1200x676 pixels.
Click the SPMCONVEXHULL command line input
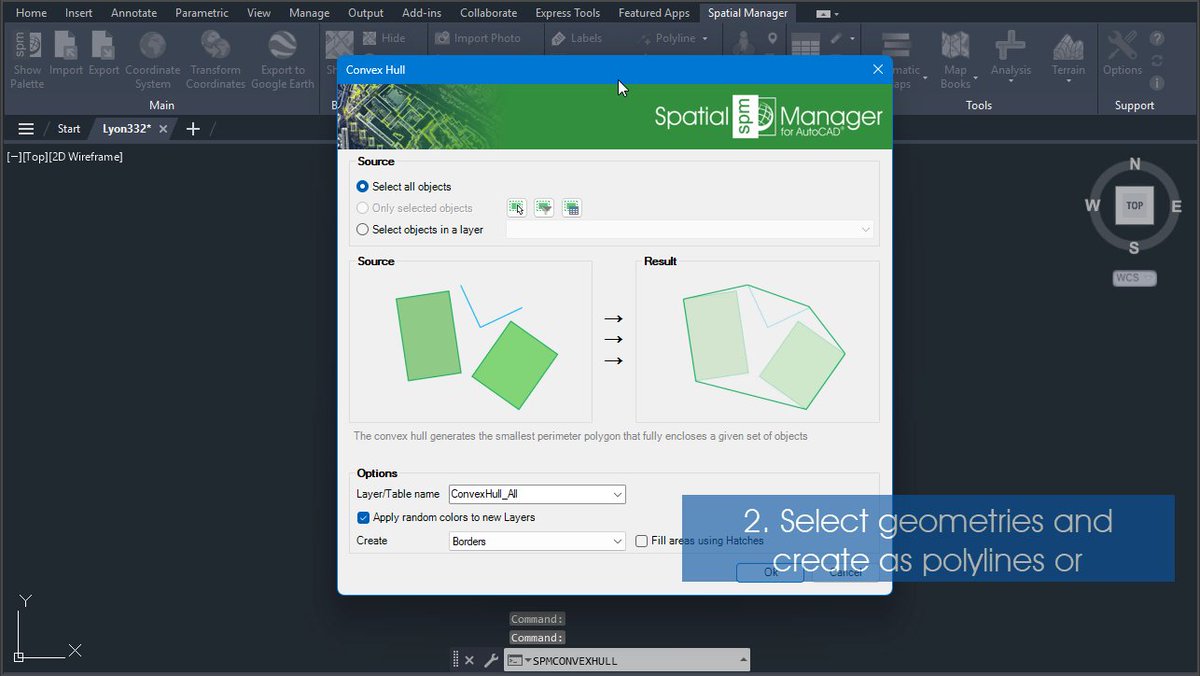pos(635,660)
